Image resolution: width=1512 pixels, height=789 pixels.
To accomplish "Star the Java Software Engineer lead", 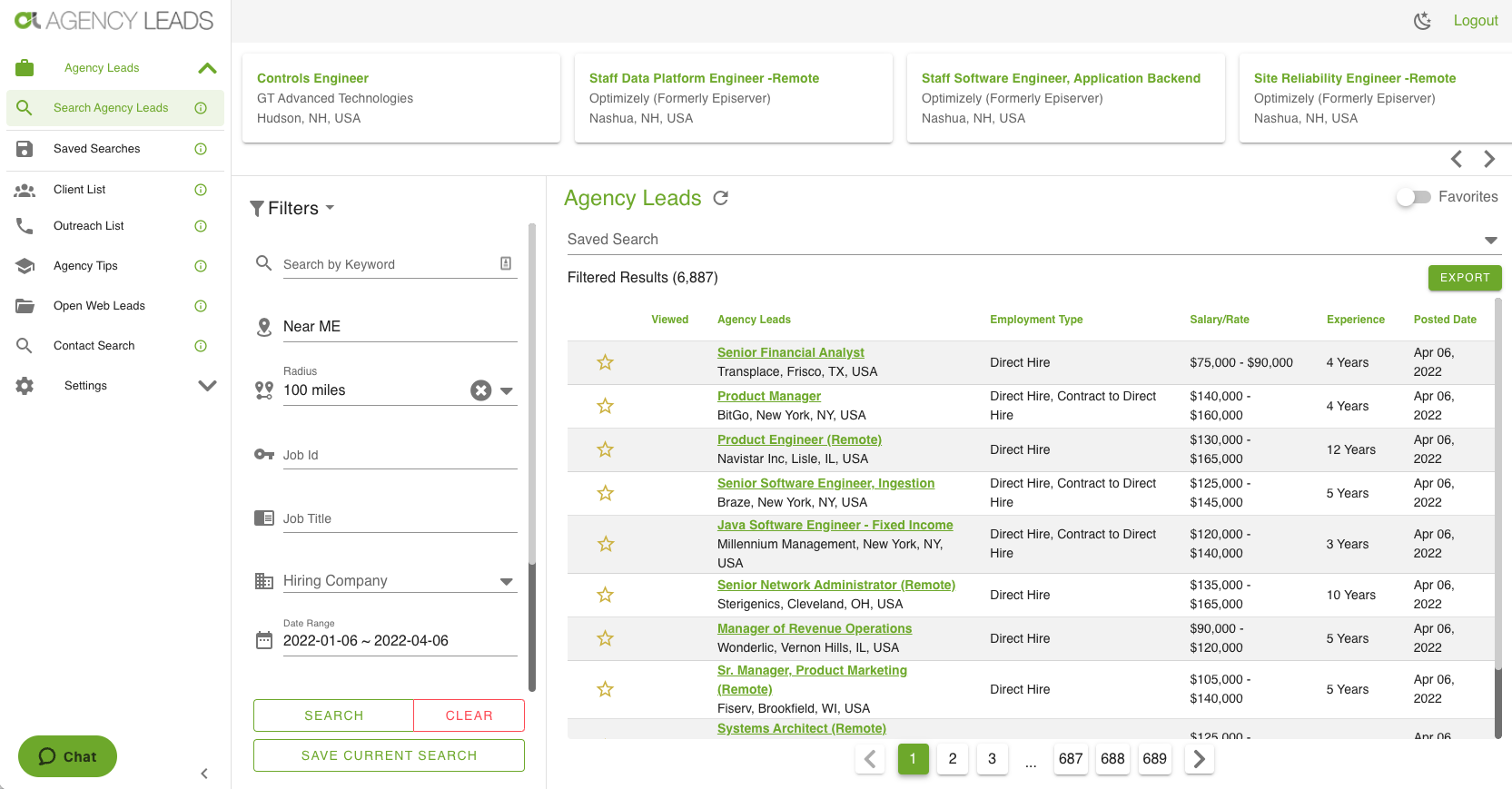I will (605, 544).
